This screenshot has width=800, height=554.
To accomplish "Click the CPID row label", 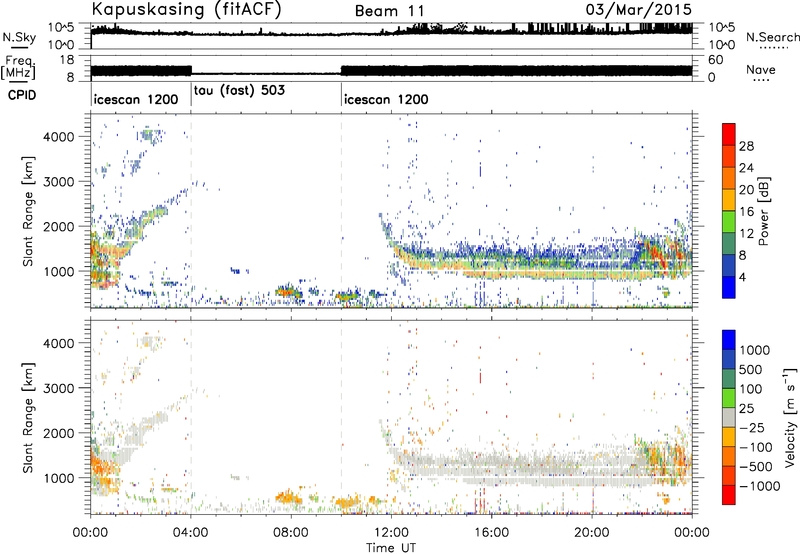I will click(22, 95).
